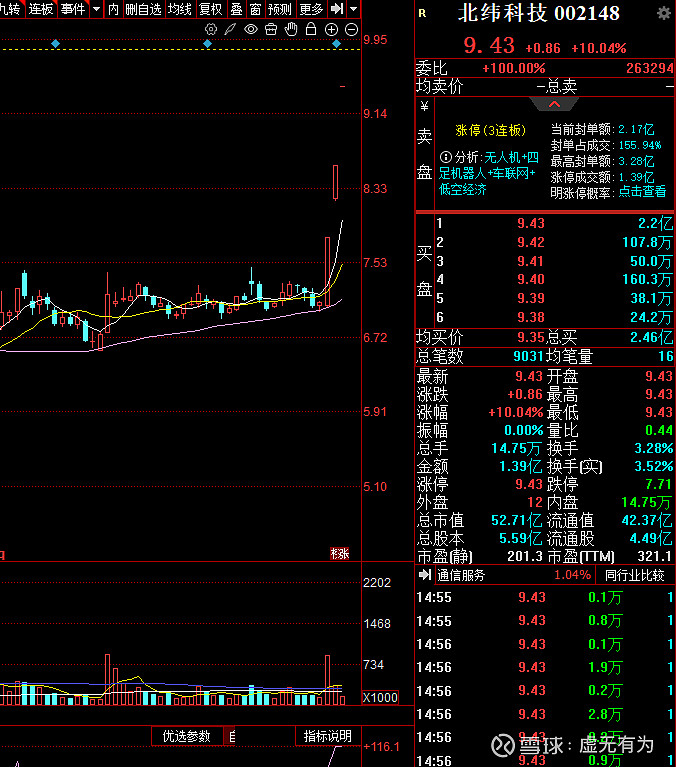
Task: Toggle the chart lock icon
Action: (x=311, y=29)
